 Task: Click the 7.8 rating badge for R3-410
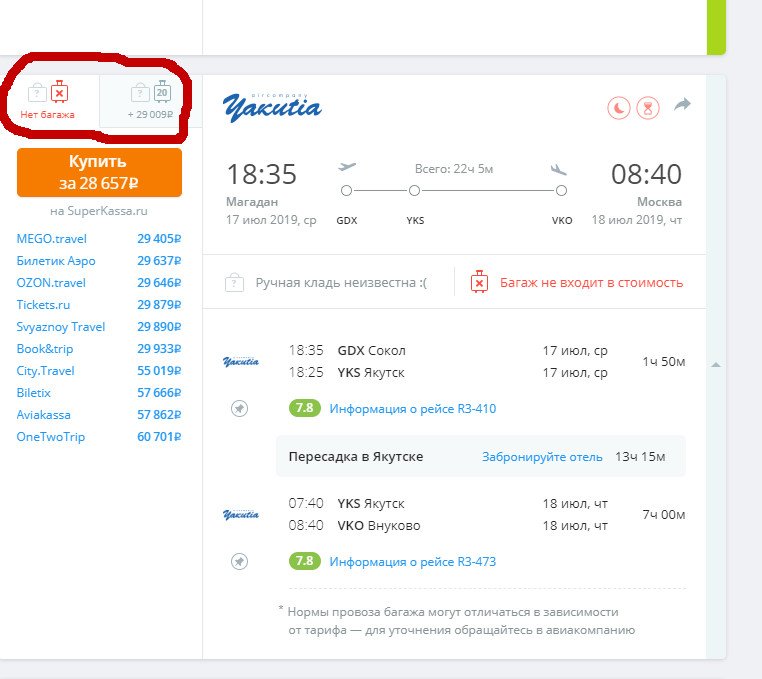305,408
